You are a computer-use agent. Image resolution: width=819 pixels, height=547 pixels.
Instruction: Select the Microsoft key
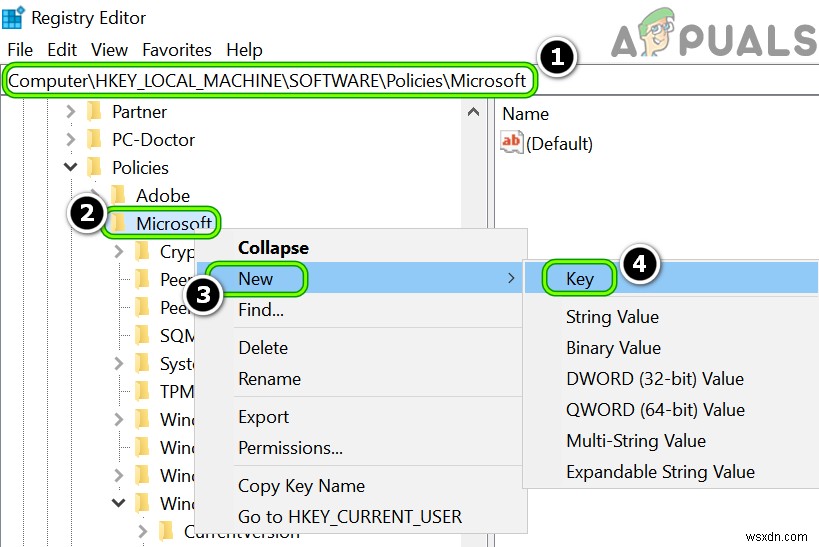pyautogui.click(x=174, y=224)
